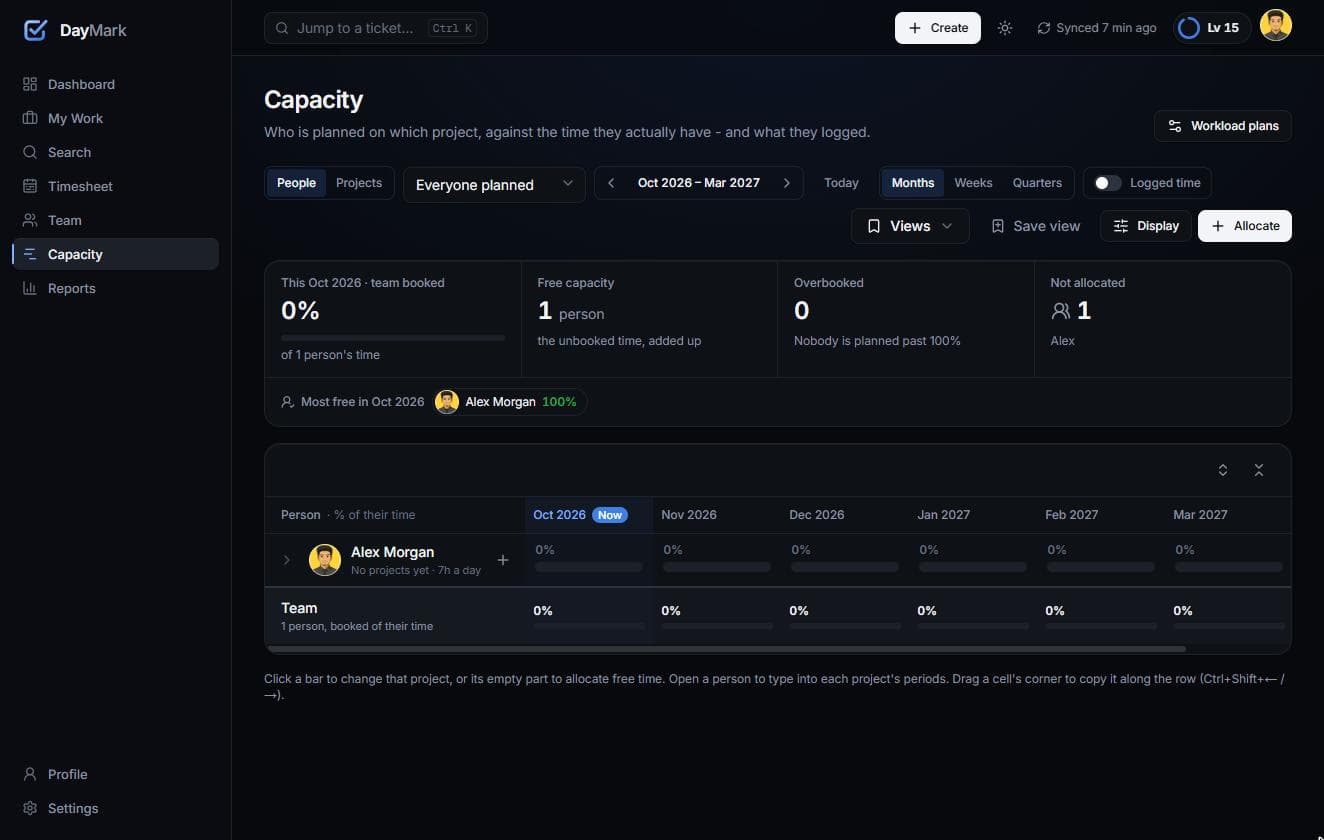Open Team page in the sidebar
The image size is (1324, 840).
click(x=115, y=220)
